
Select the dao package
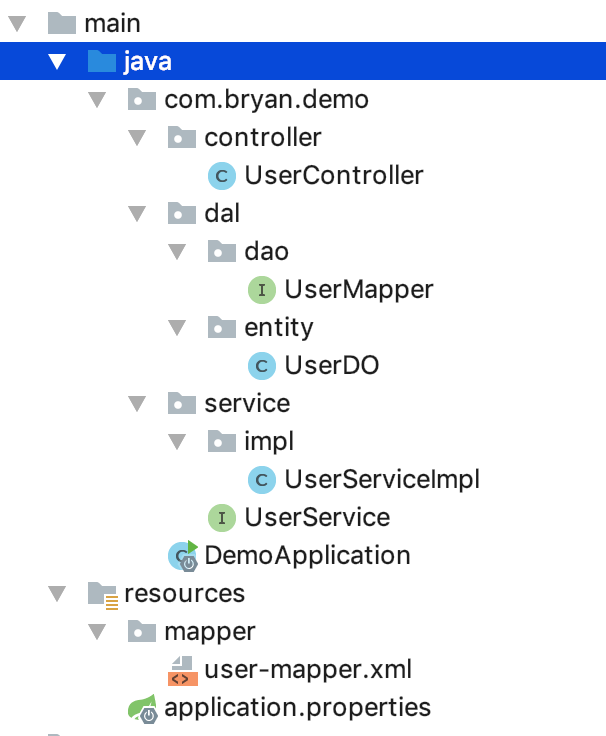(x=266, y=252)
